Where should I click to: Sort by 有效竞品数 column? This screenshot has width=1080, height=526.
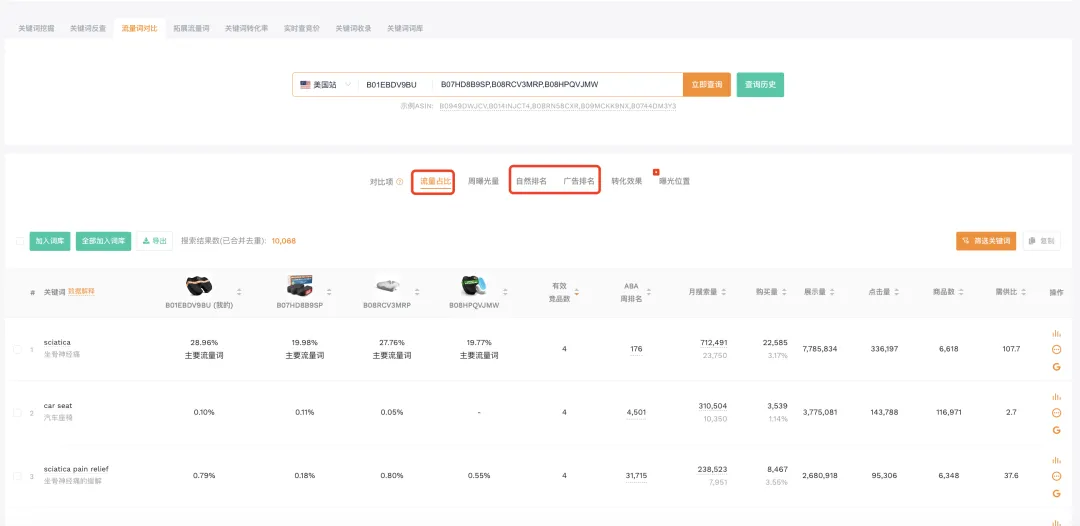[576, 292]
